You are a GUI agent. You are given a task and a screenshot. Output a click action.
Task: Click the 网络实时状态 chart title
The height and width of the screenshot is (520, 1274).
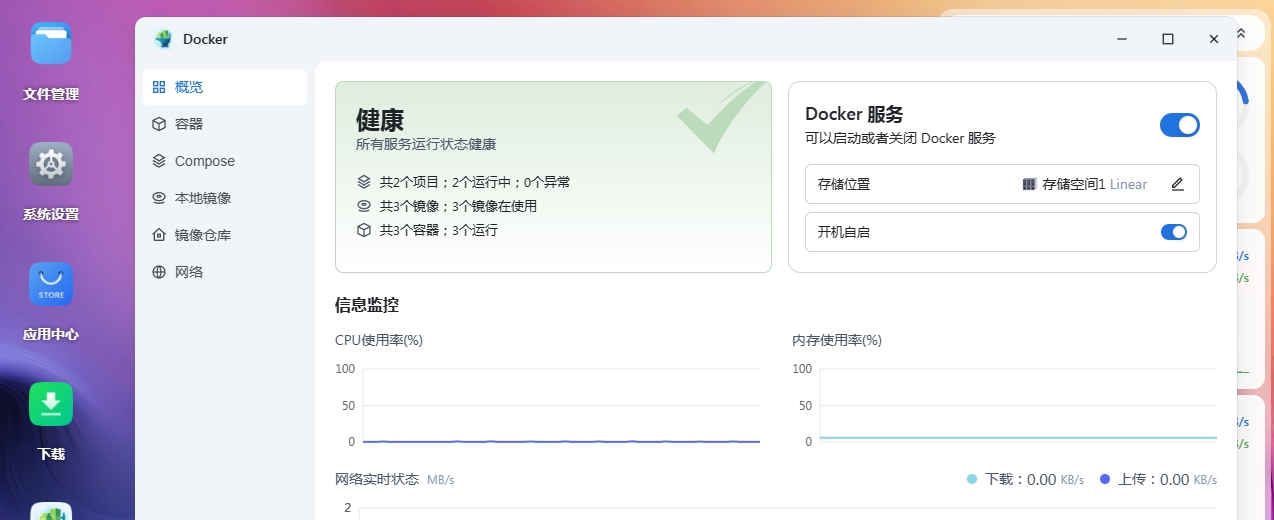(x=377, y=480)
